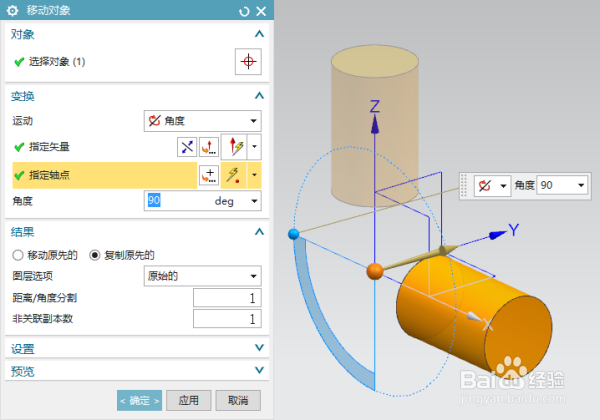Viewport: 600px width, 420px height.
Task: Click the settings gear icon in title bar
Action: tap(12, 11)
